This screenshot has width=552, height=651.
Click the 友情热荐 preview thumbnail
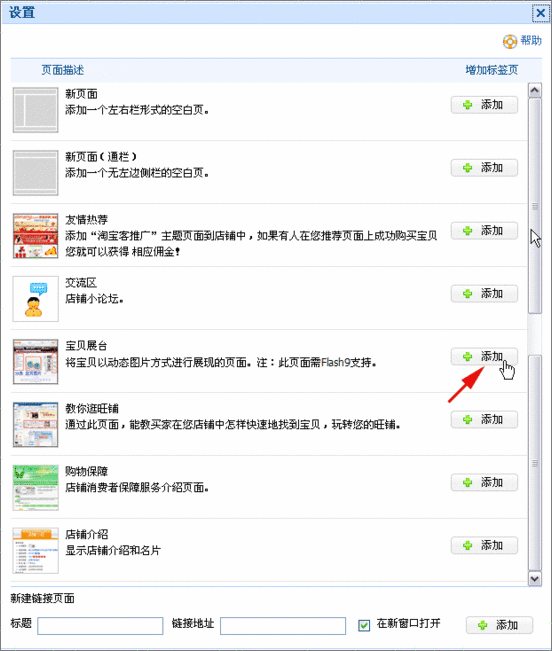pyautogui.click(x=35, y=236)
